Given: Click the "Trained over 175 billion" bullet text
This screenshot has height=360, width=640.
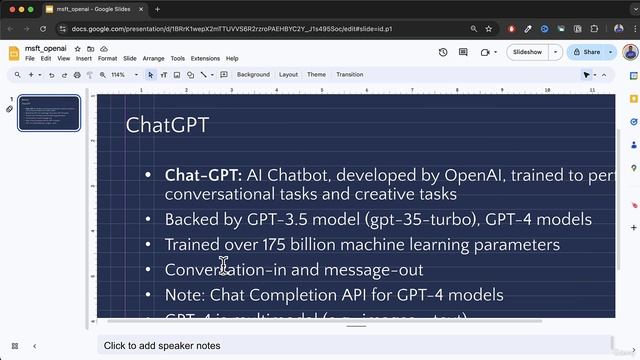Looking at the screenshot, I should 362,245.
